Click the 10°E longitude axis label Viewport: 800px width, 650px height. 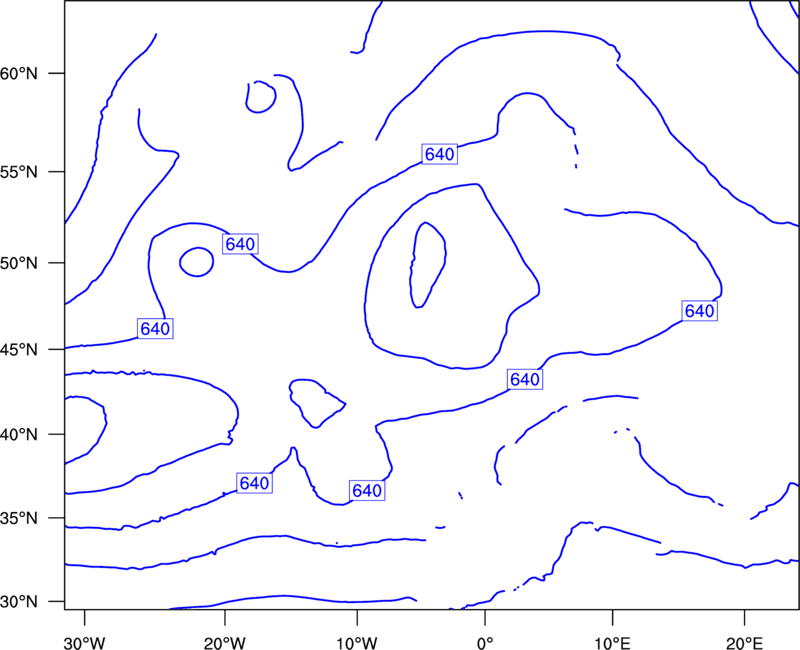click(612, 643)
